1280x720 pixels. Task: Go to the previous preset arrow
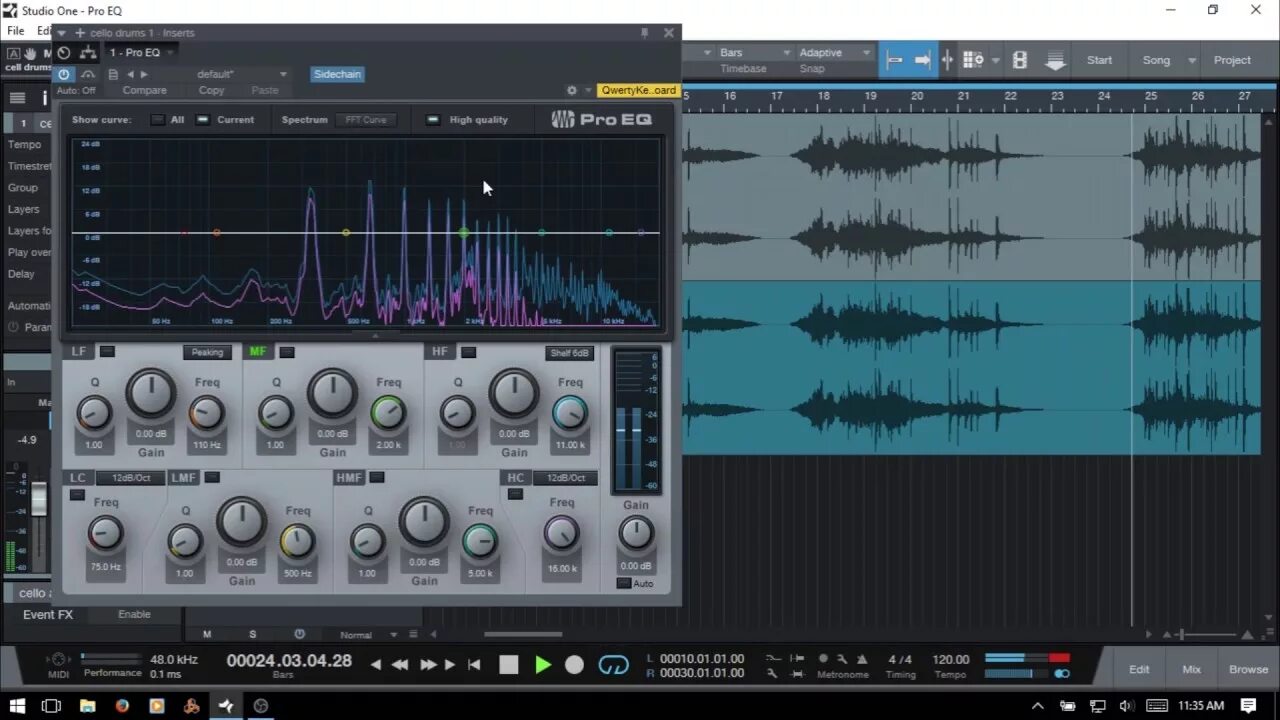coord(130,74)
